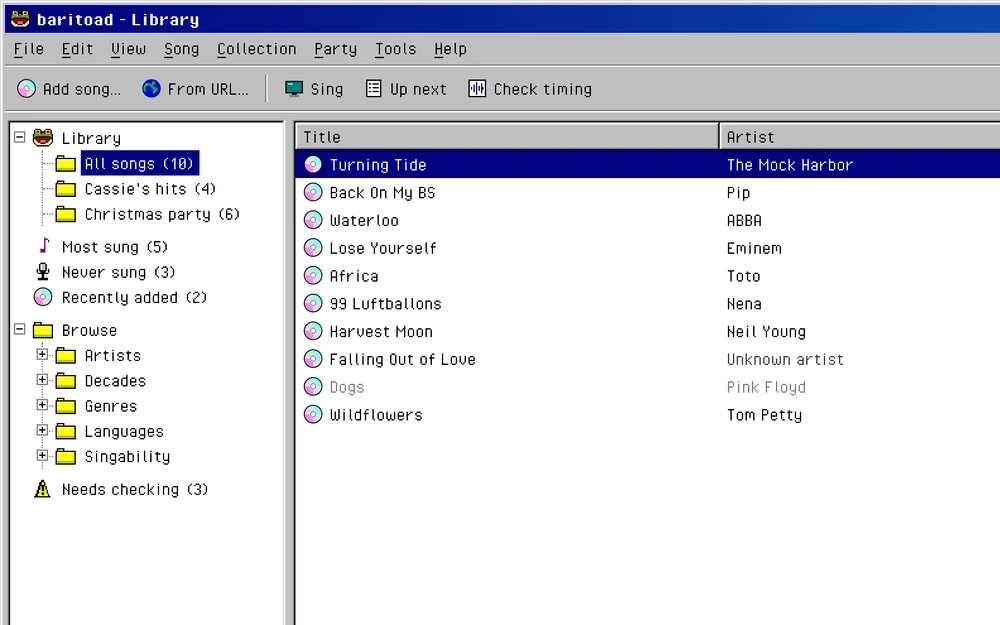Collapse the Library tree node
The height and width of the screenshot is (625, 1000).
coord(20,137)
